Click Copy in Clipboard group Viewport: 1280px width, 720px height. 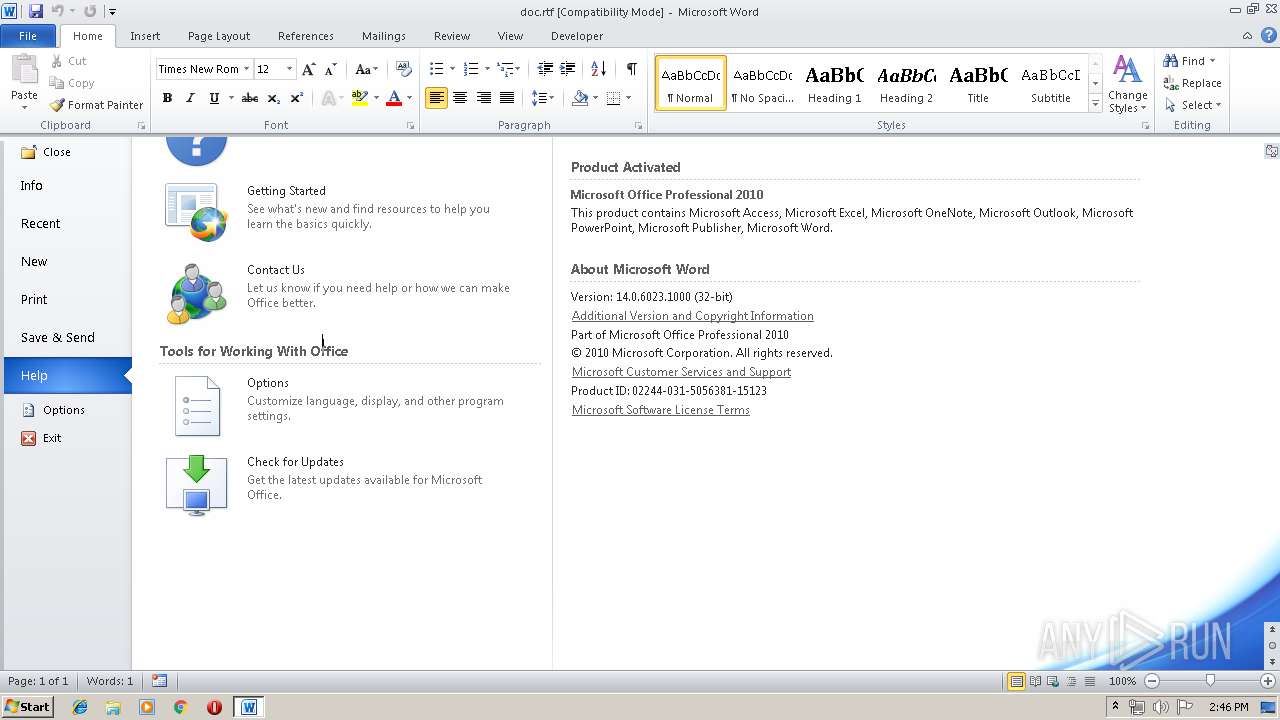coord(72,83)
